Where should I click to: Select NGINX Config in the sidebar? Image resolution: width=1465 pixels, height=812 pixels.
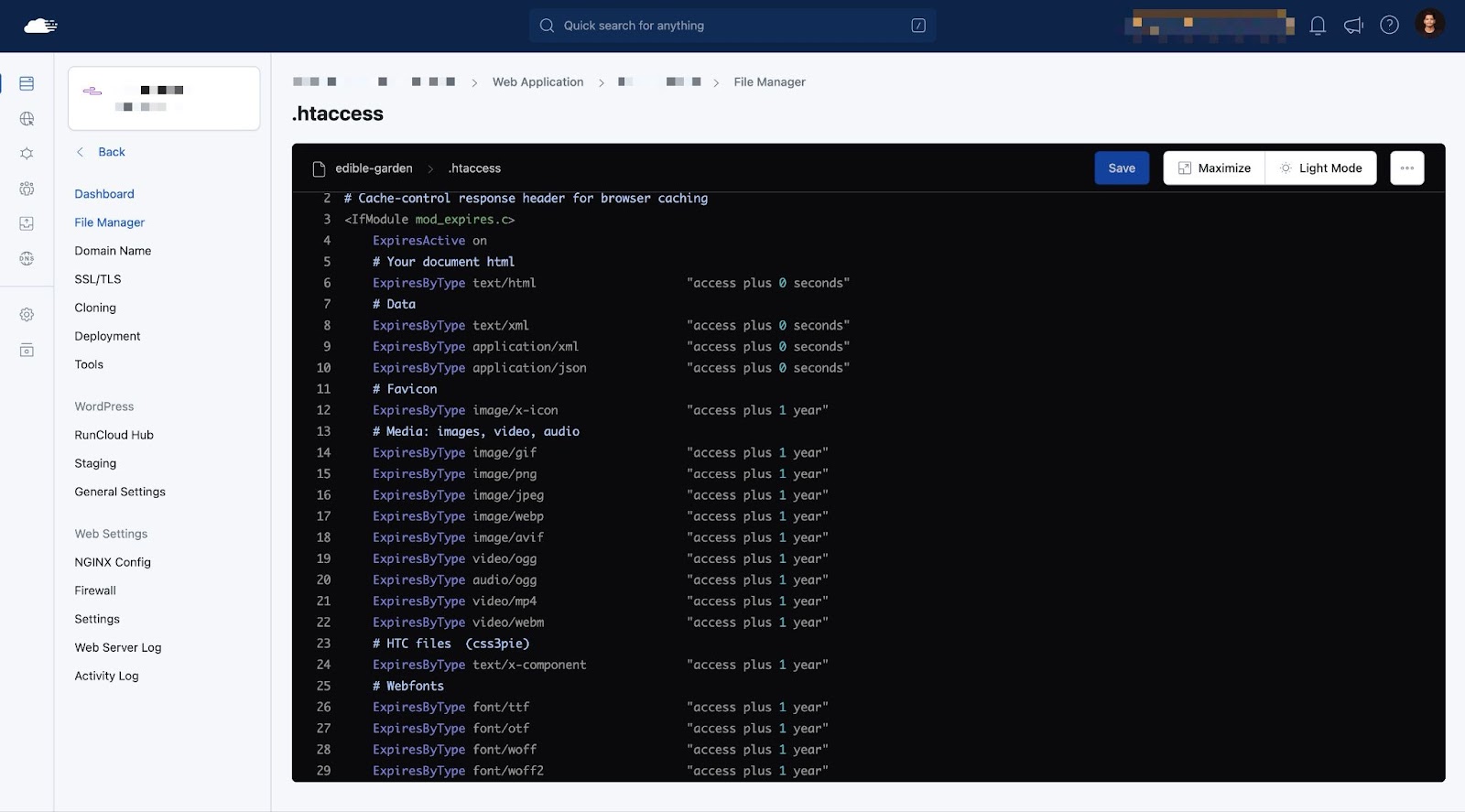coord(113,562)
